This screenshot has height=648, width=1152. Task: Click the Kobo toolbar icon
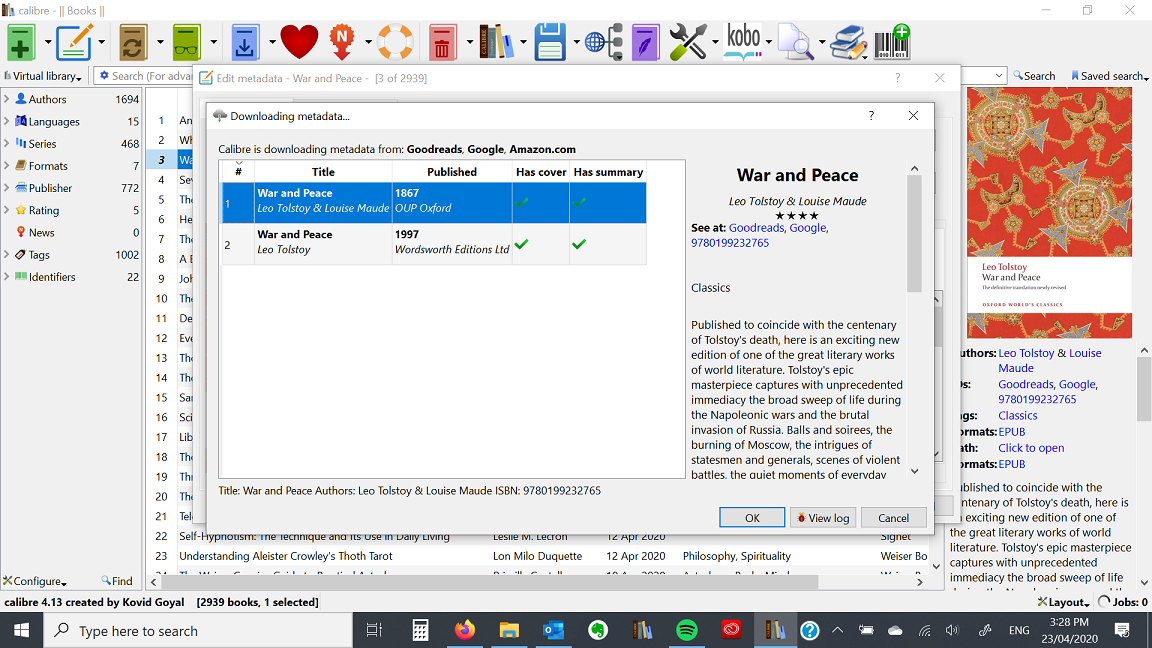tap(743, 42)
